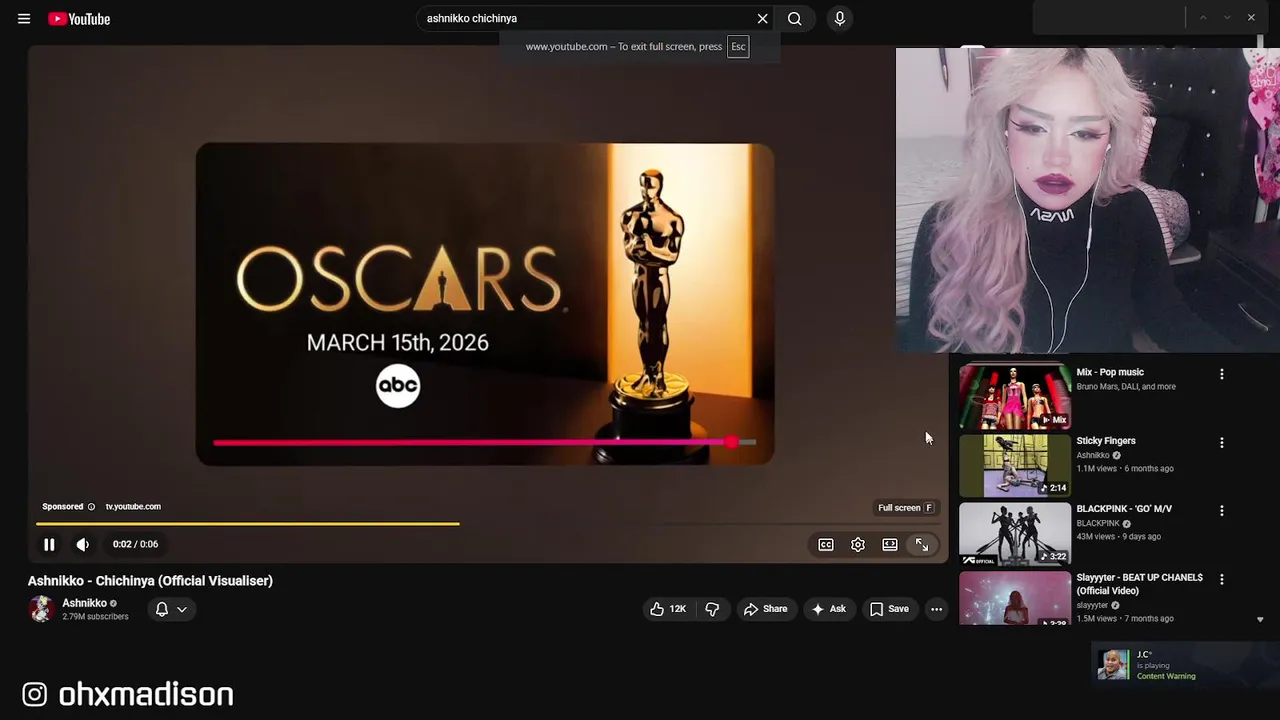The image size is (1280, 720).
Task: Open the Sticky Fingers title link
Action: 1106,441
